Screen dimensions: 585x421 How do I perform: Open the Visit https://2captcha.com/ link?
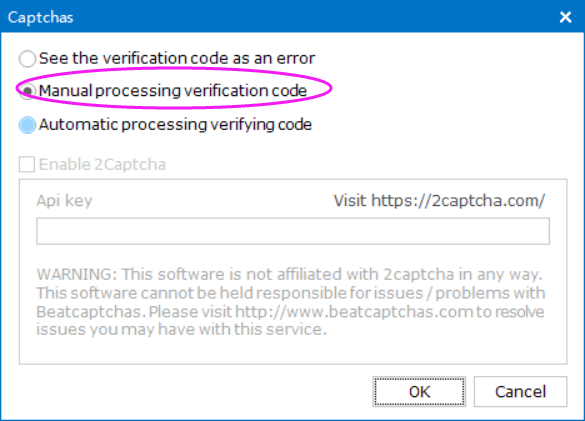pos(439,201)
